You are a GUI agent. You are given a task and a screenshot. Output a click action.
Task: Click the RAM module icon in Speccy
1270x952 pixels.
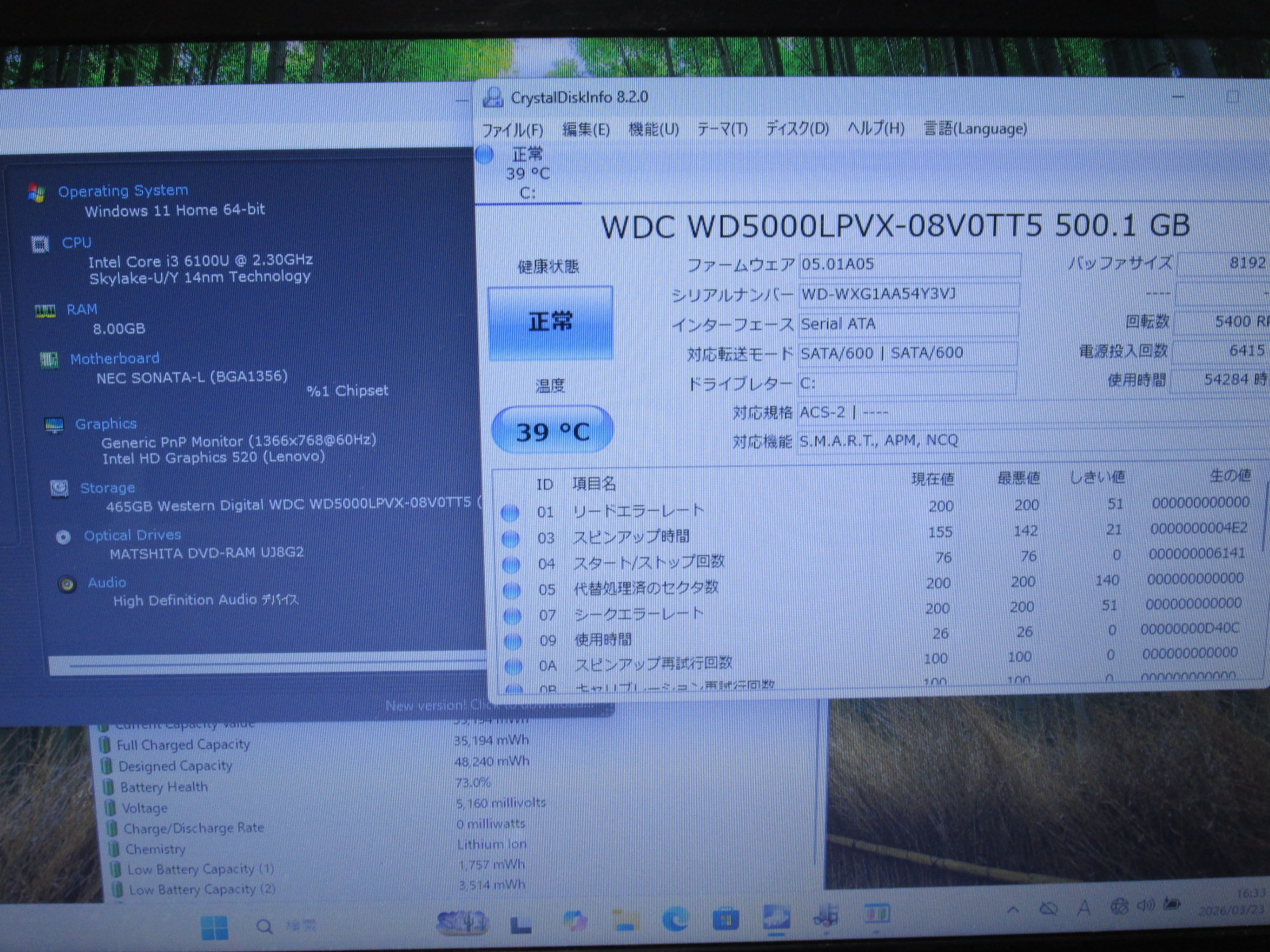coord(45,311)
